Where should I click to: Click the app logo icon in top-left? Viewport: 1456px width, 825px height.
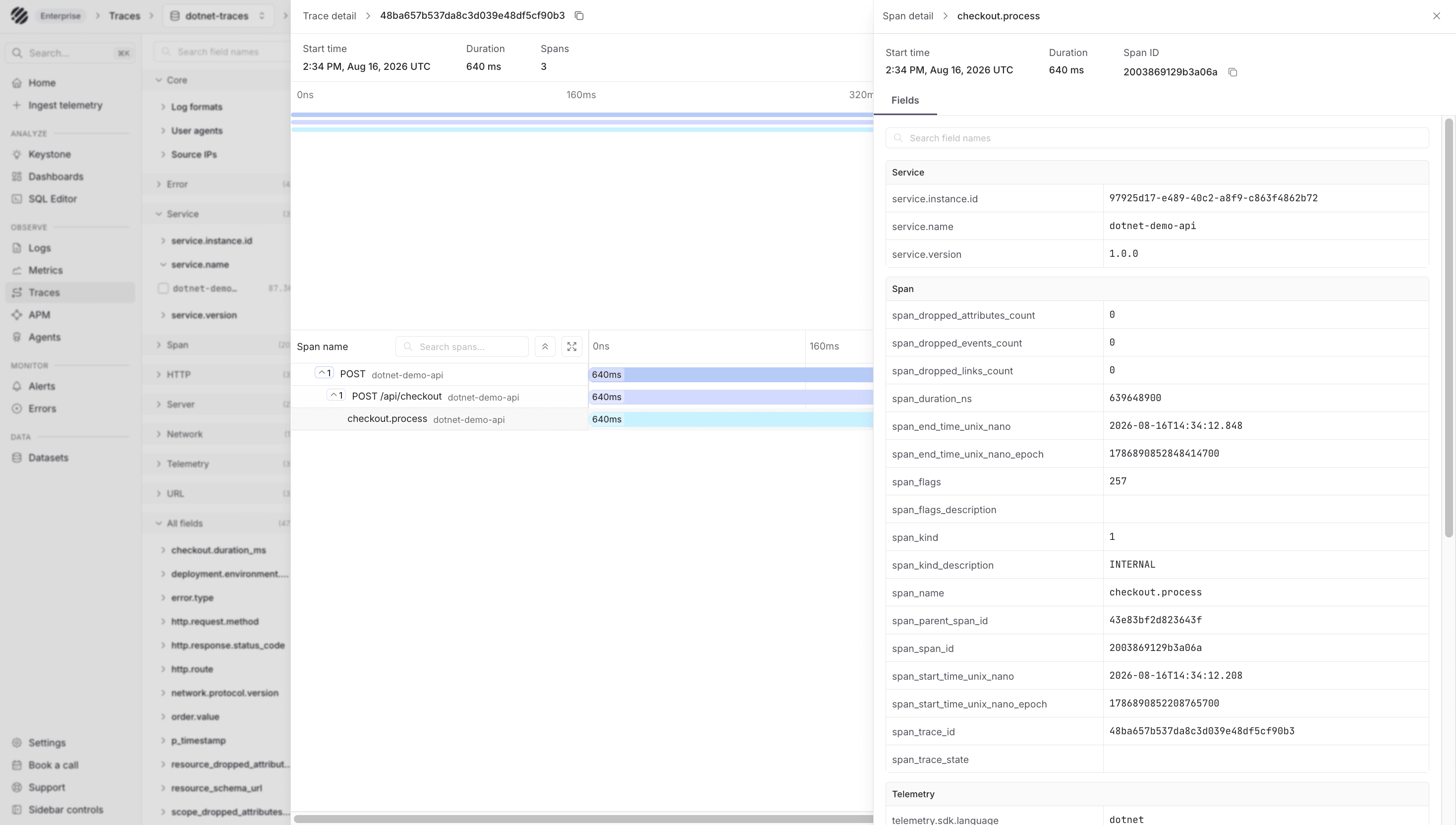pyautogui.click(x=19, y=15)
